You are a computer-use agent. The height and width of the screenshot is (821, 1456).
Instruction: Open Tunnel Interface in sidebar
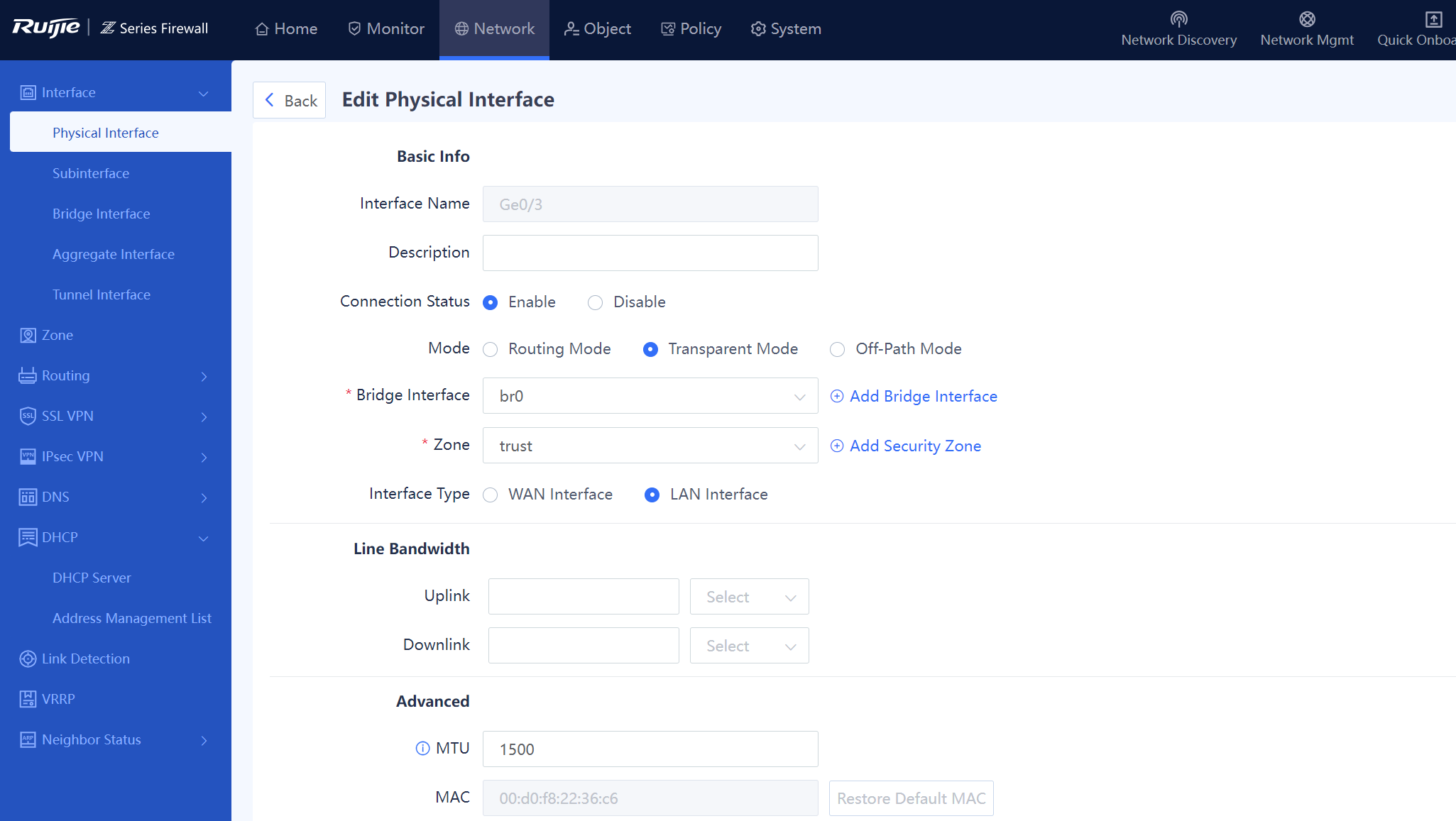[102, 294]
